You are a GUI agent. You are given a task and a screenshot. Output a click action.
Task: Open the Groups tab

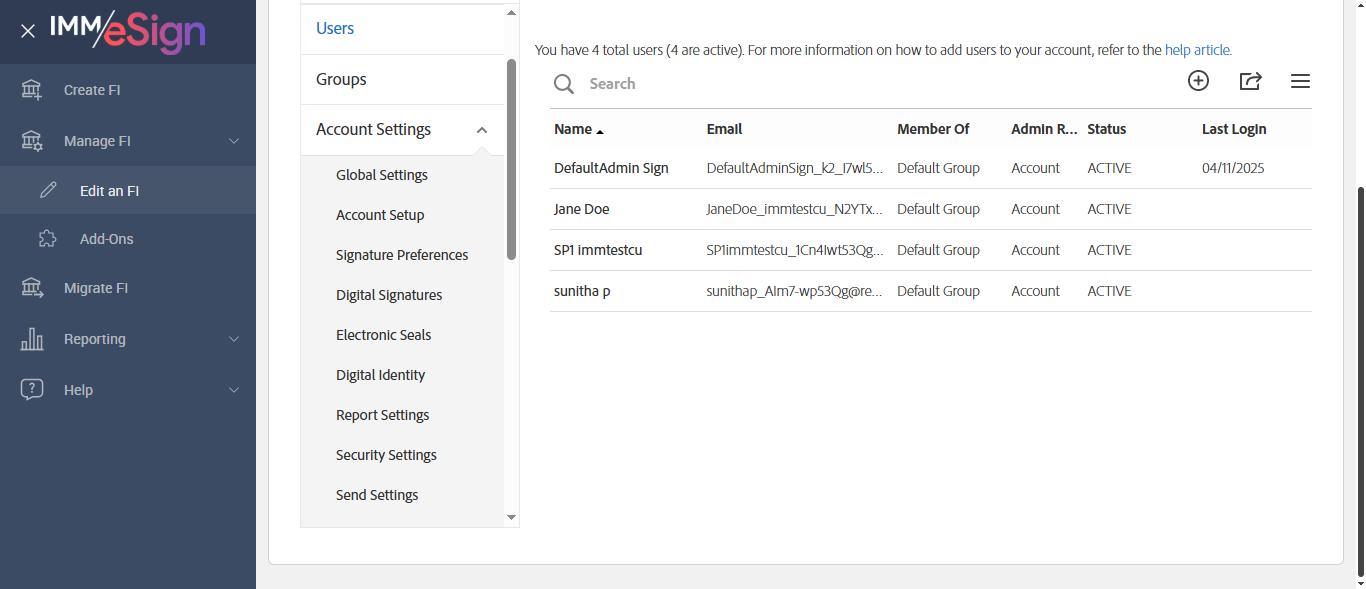tap(341, 79)
